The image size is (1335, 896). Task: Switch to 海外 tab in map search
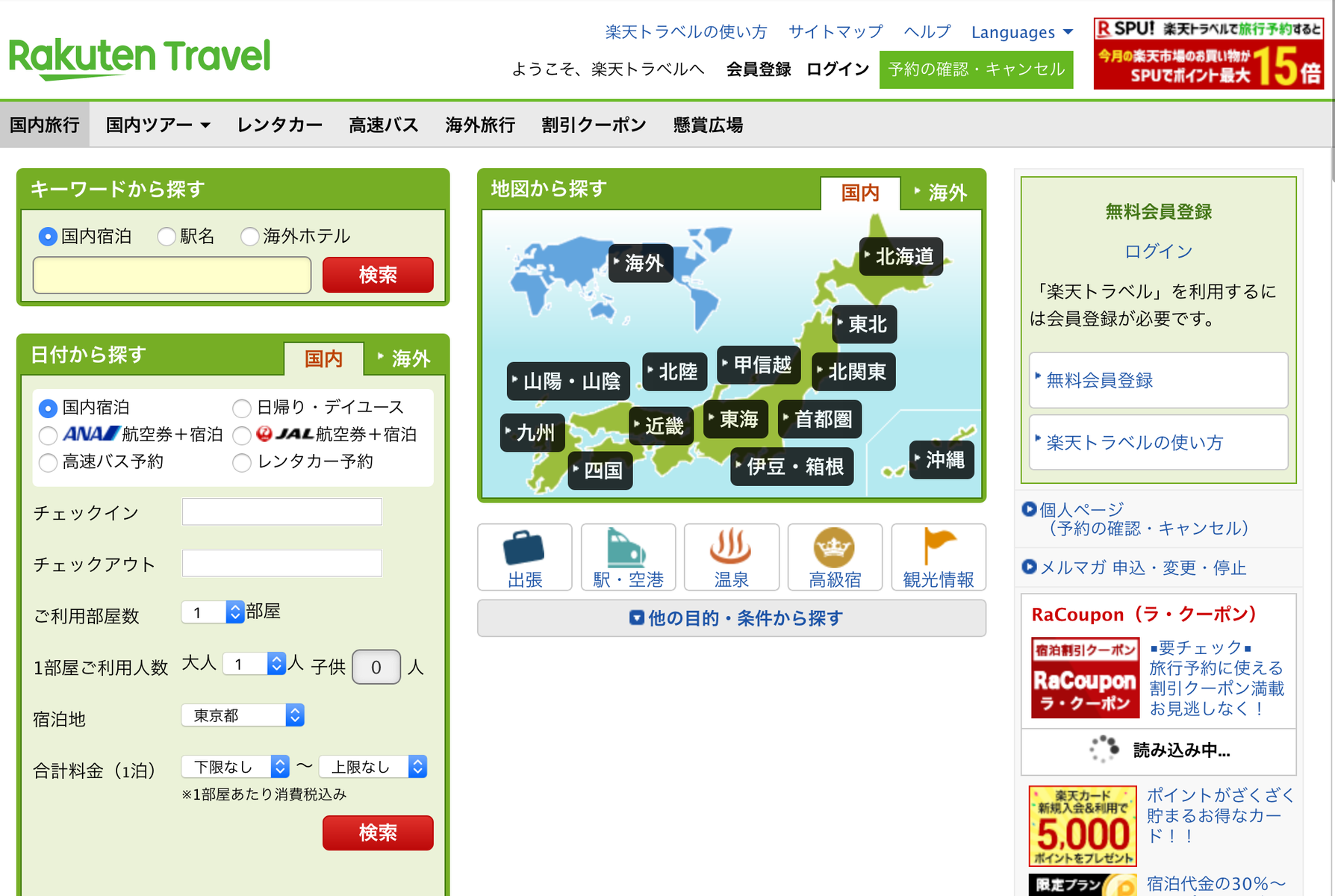942,193
